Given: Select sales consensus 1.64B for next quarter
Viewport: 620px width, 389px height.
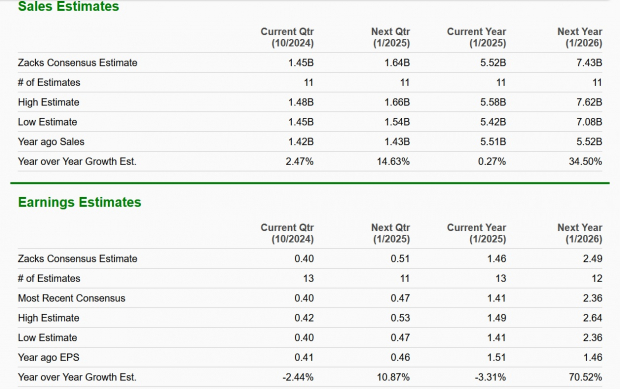Looking at the screenshot, I should pos(397,62).
